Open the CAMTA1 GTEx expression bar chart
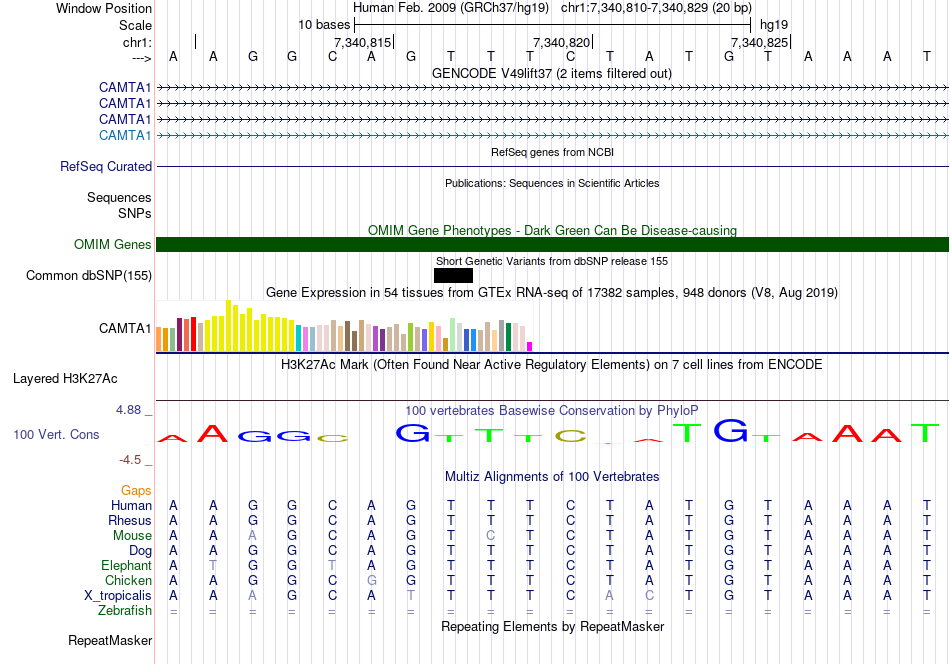This screenshot has width=950, height=664. point(344,326)
